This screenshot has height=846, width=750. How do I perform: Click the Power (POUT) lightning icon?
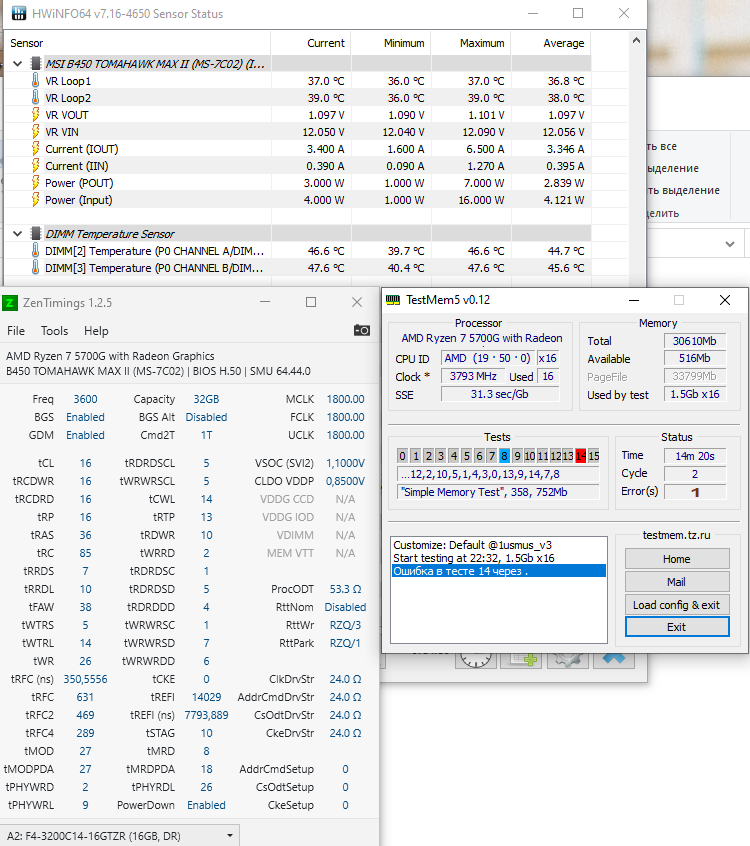tap(36, 182)
